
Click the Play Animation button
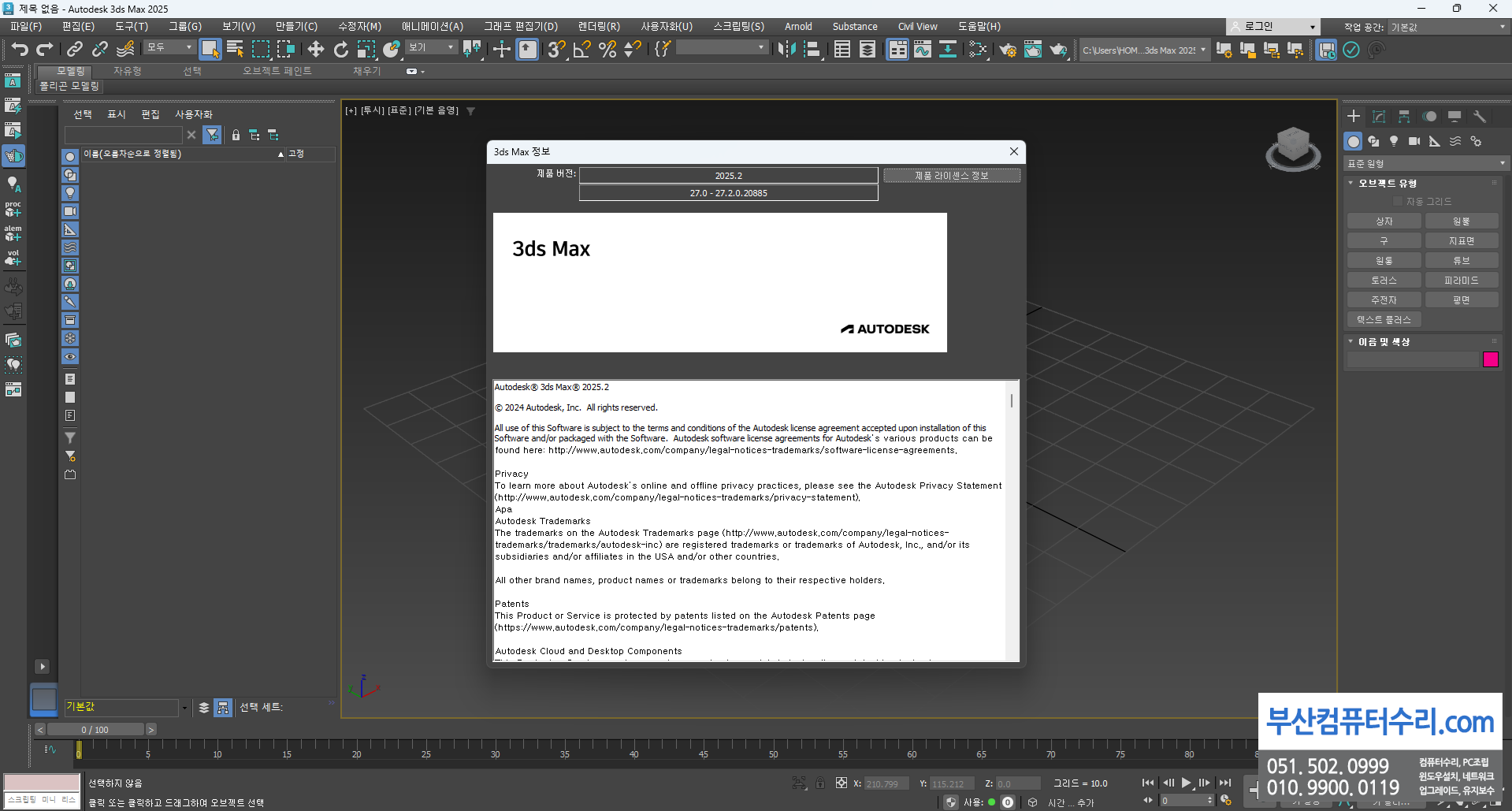(x=1186, y=783)
